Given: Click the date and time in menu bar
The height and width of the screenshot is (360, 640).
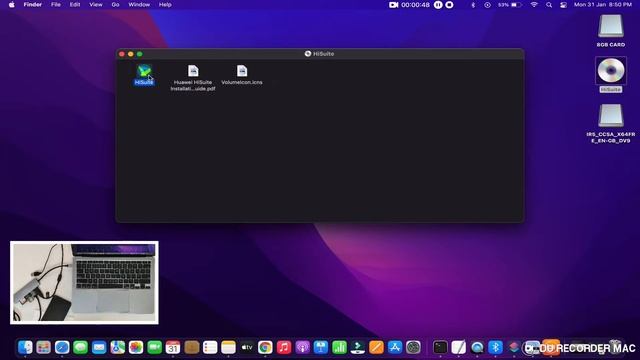Looking at the screenshot, I should (x=603, y=4).
